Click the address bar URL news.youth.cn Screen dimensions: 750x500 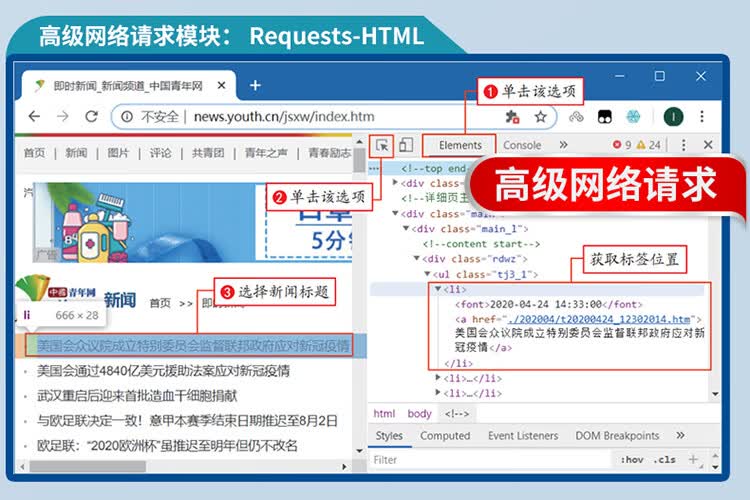point(284,117)
